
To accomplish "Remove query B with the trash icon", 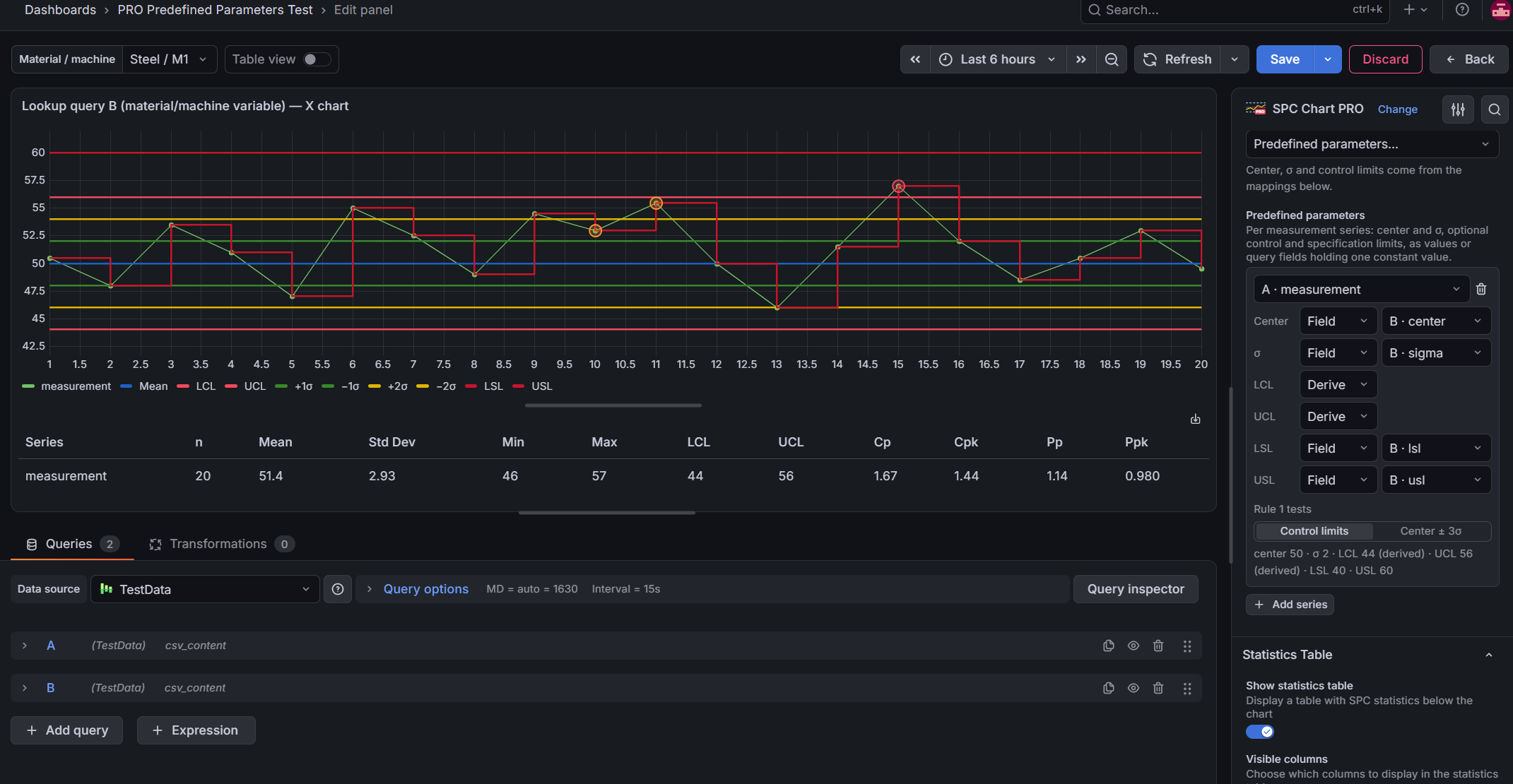I will click(x=1158, y=688).
